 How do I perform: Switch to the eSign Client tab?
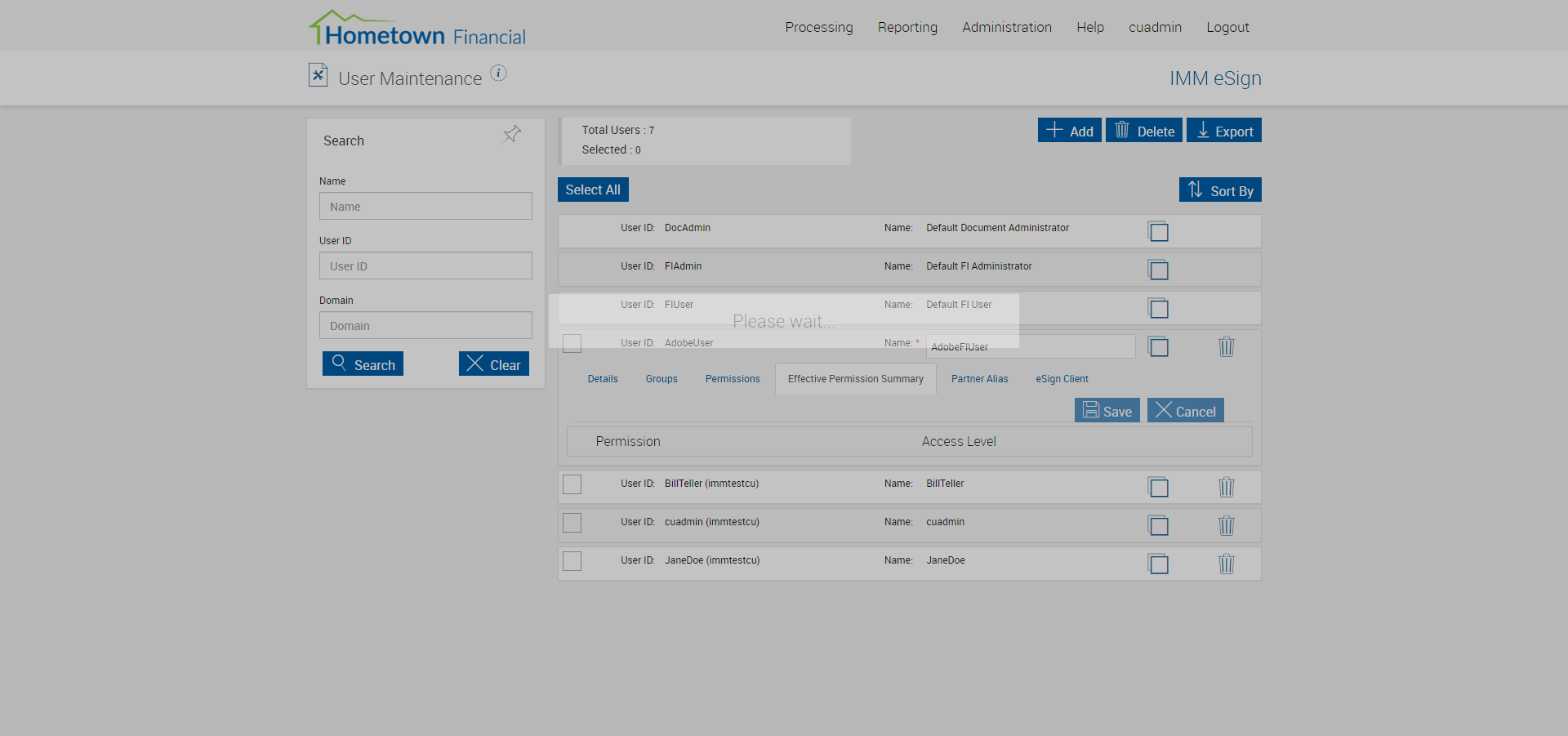coord(1062,379)
